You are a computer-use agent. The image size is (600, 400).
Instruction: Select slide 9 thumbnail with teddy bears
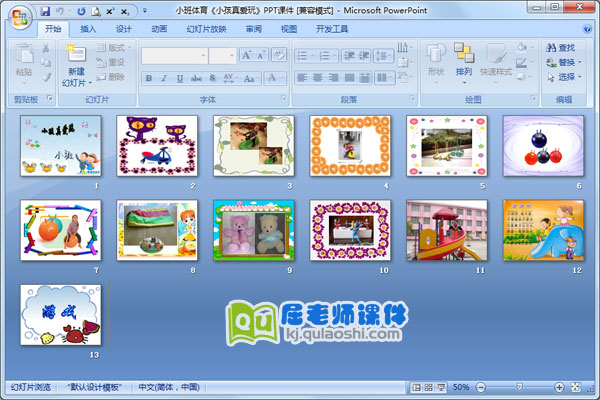pyautogui.click(x=254, y=230)
